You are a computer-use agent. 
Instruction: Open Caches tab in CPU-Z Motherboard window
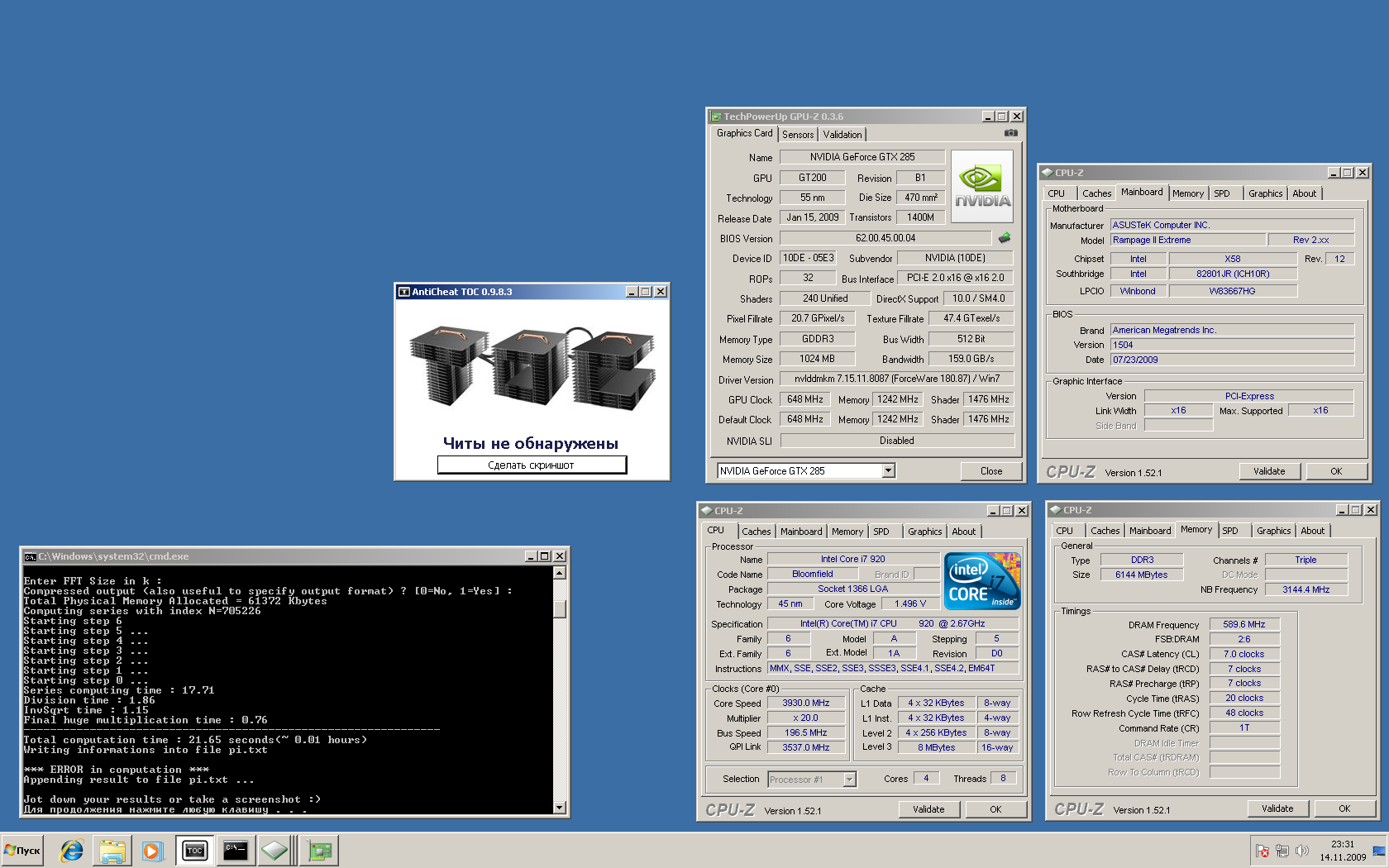pos(1096,193)
